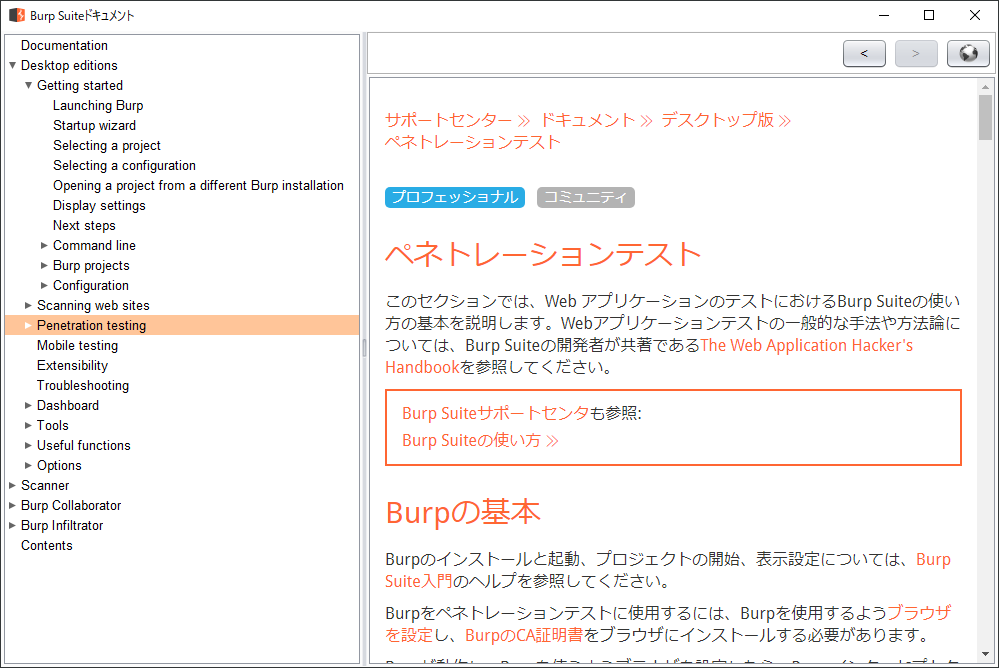Click the blue プロフェッショナル badge

click(454, 197)
